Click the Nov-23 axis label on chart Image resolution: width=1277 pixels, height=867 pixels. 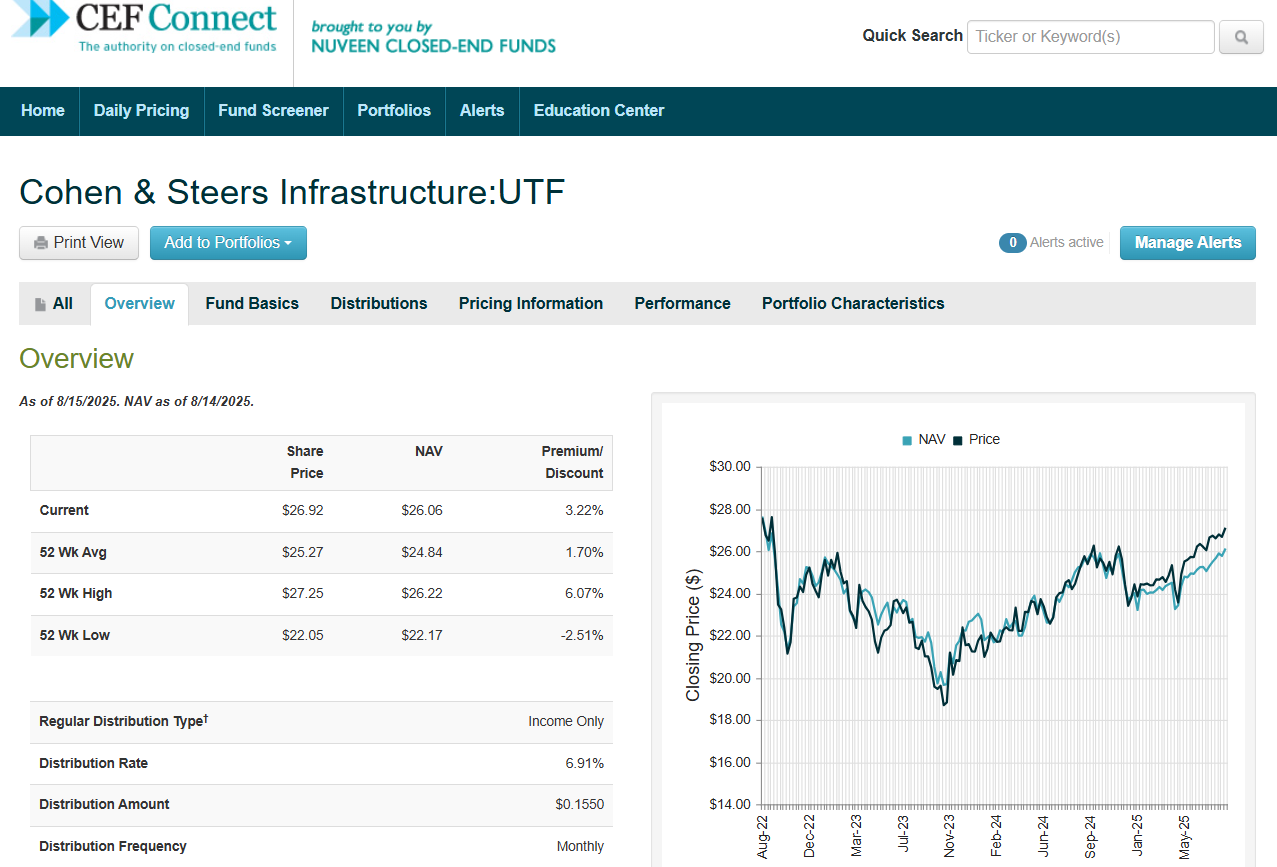point(950,835)
